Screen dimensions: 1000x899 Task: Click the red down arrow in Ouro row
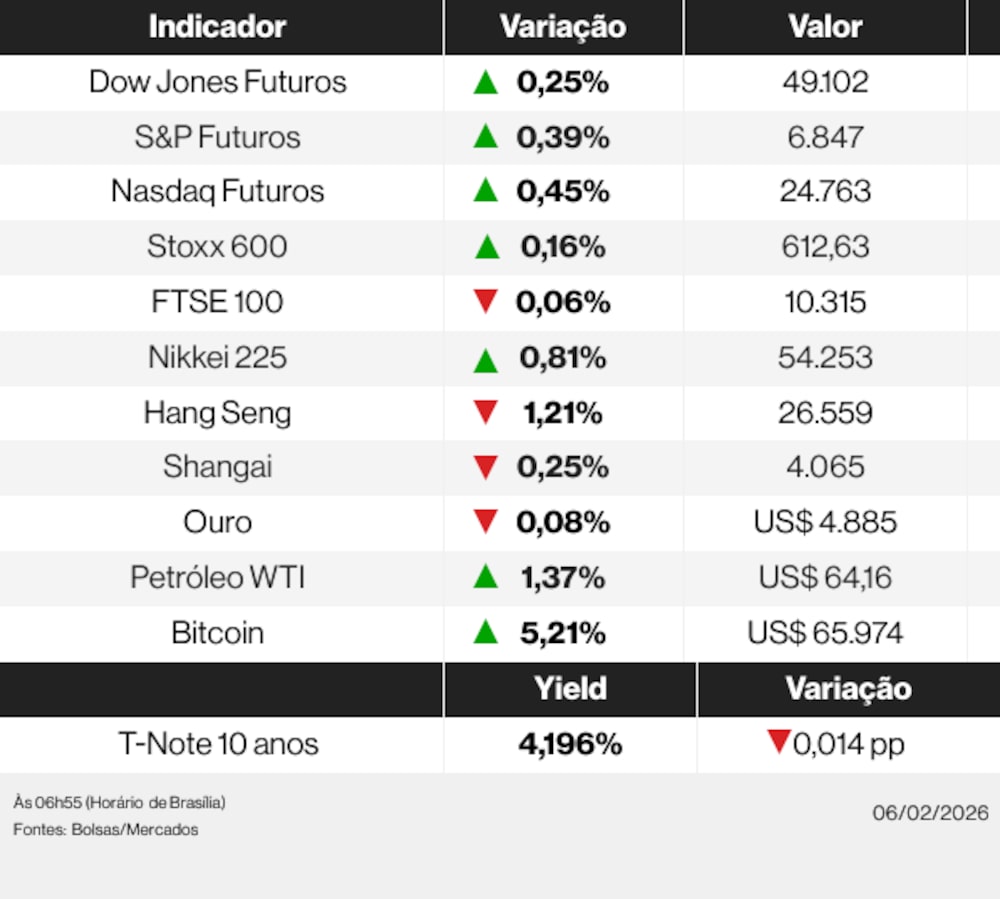[x=486, y=521]
